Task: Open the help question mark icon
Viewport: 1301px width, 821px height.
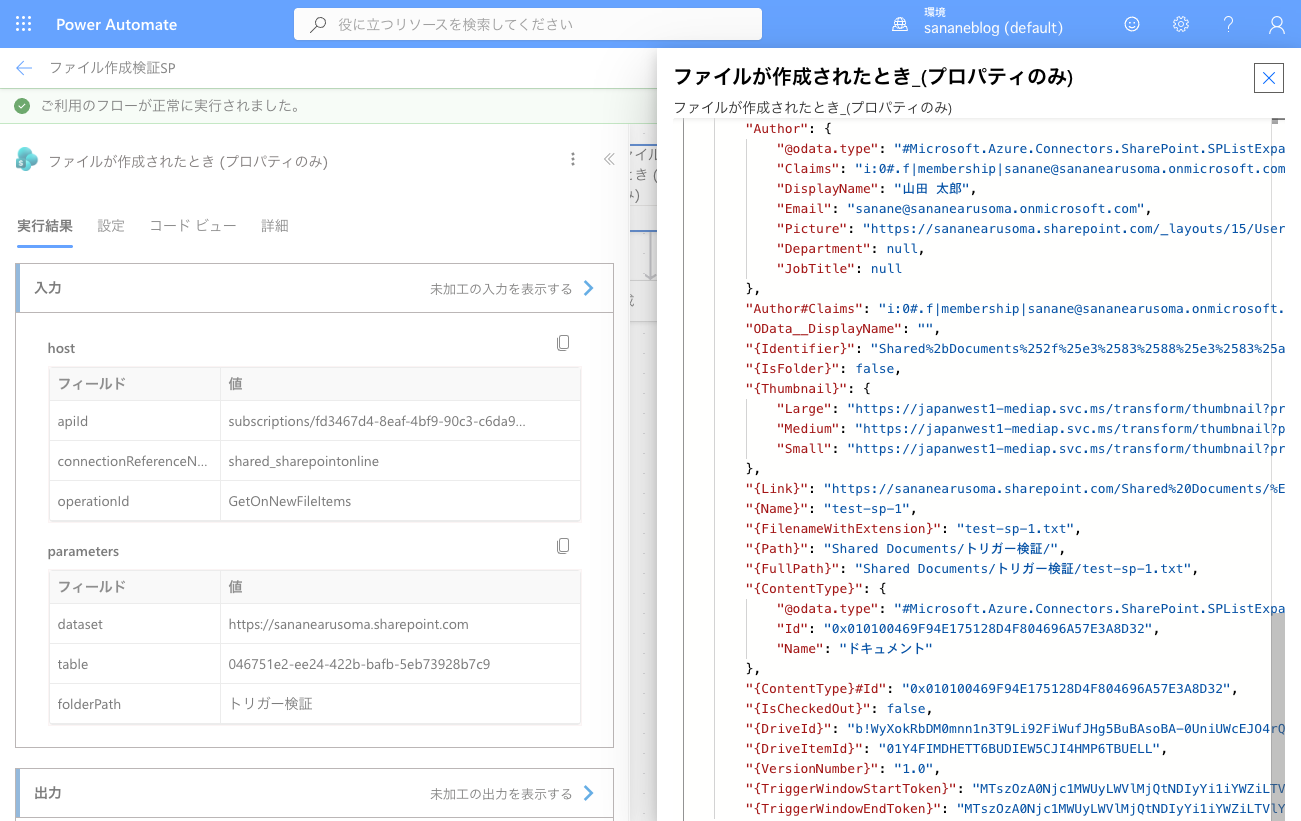Action: click(x=1229, y=24)
